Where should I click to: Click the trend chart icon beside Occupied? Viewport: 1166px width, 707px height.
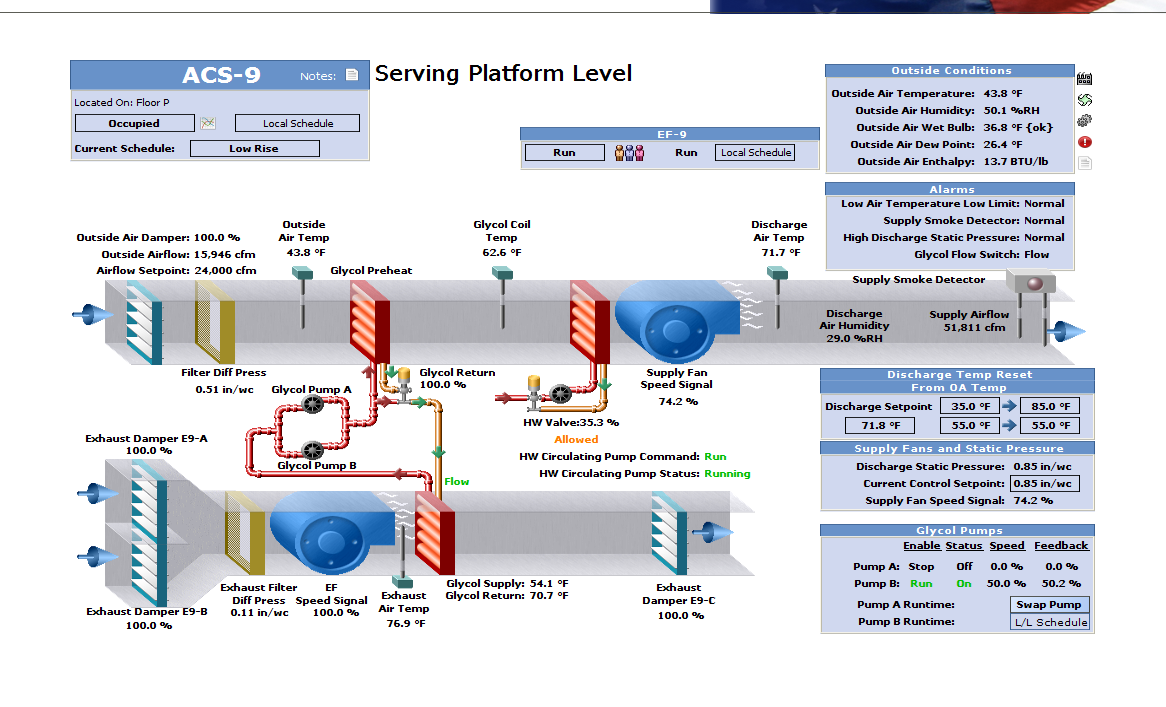pos(208,124)
